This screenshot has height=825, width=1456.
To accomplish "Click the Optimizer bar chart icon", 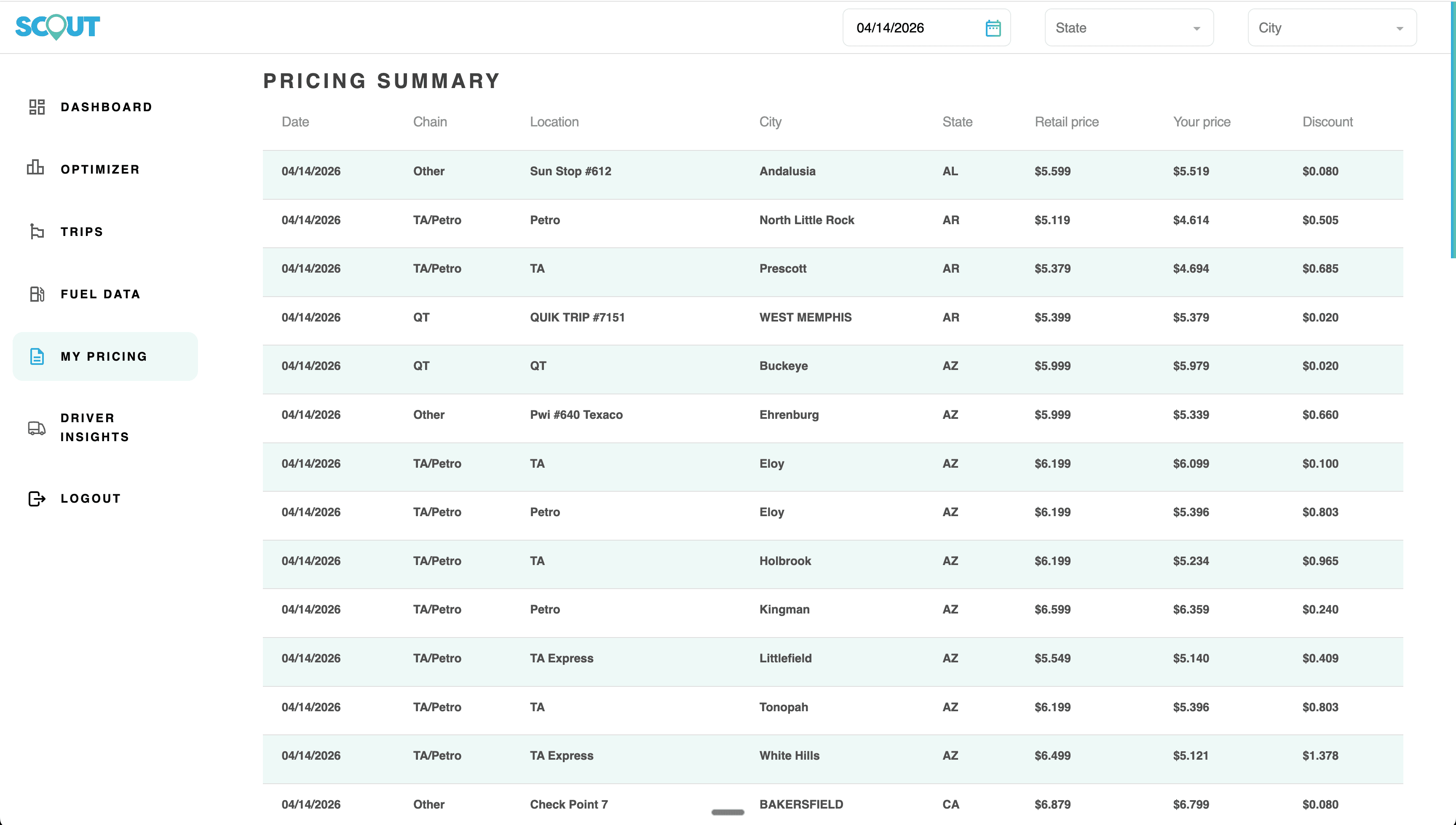I will [x=36, y=169].
